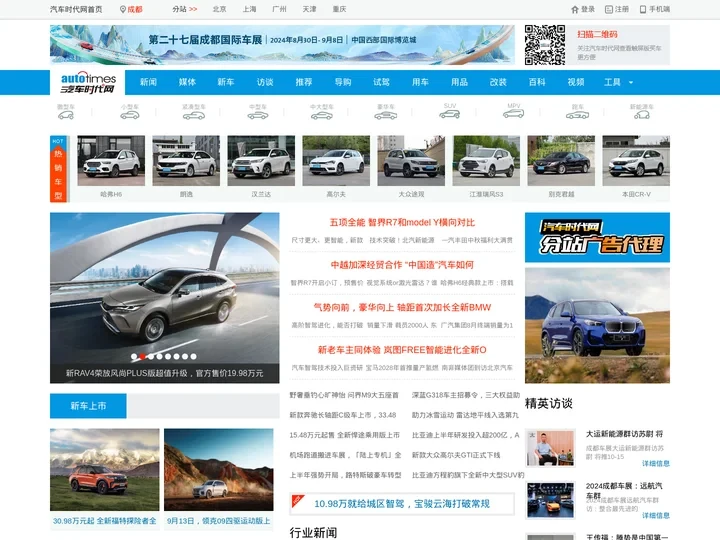The height and width of the screenshot is (540, 720).
Task: Open the 试驾 navigation tab
Action: click(x=382, y=82)
